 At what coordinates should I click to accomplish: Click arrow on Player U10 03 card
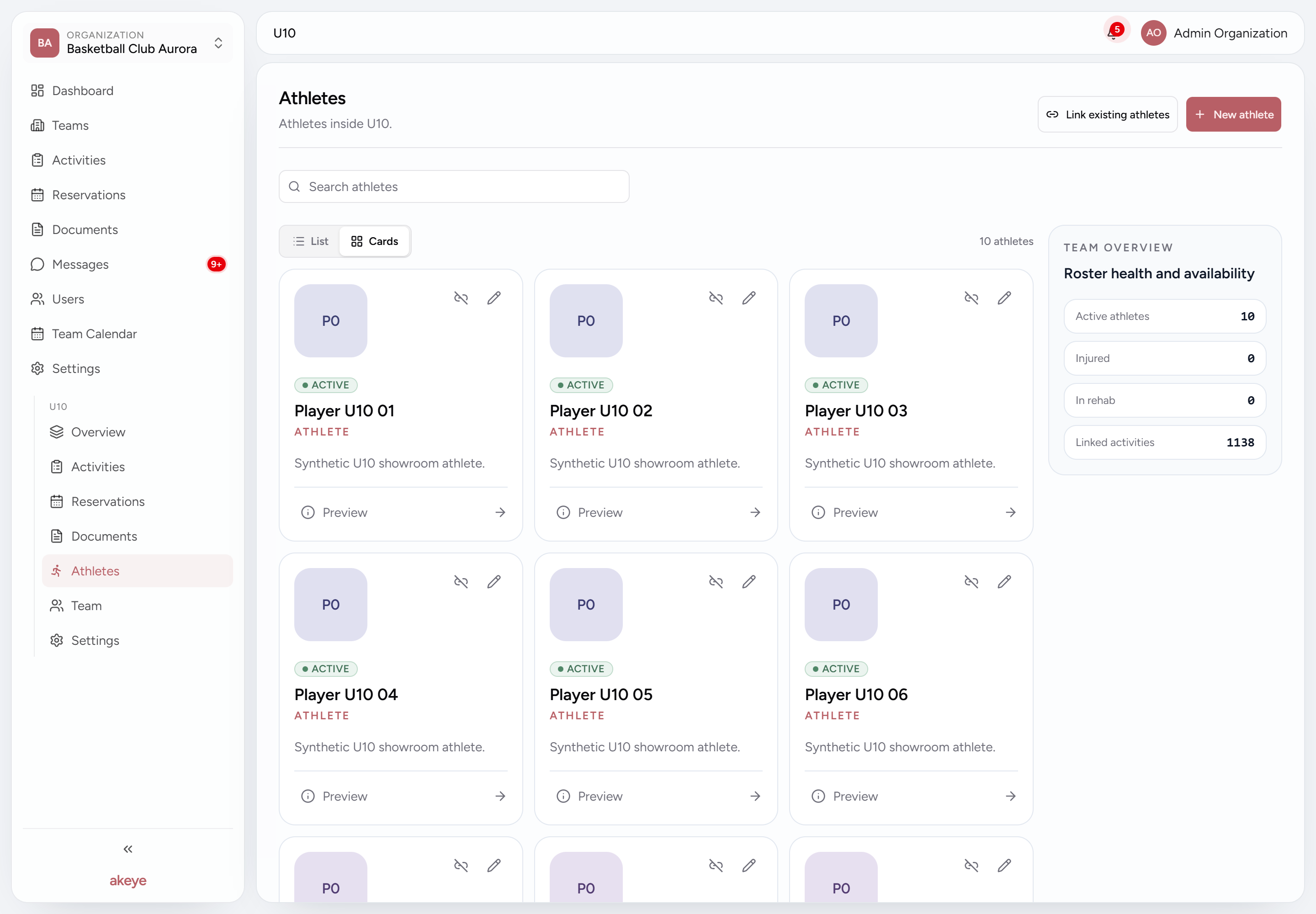(1011, 512)
